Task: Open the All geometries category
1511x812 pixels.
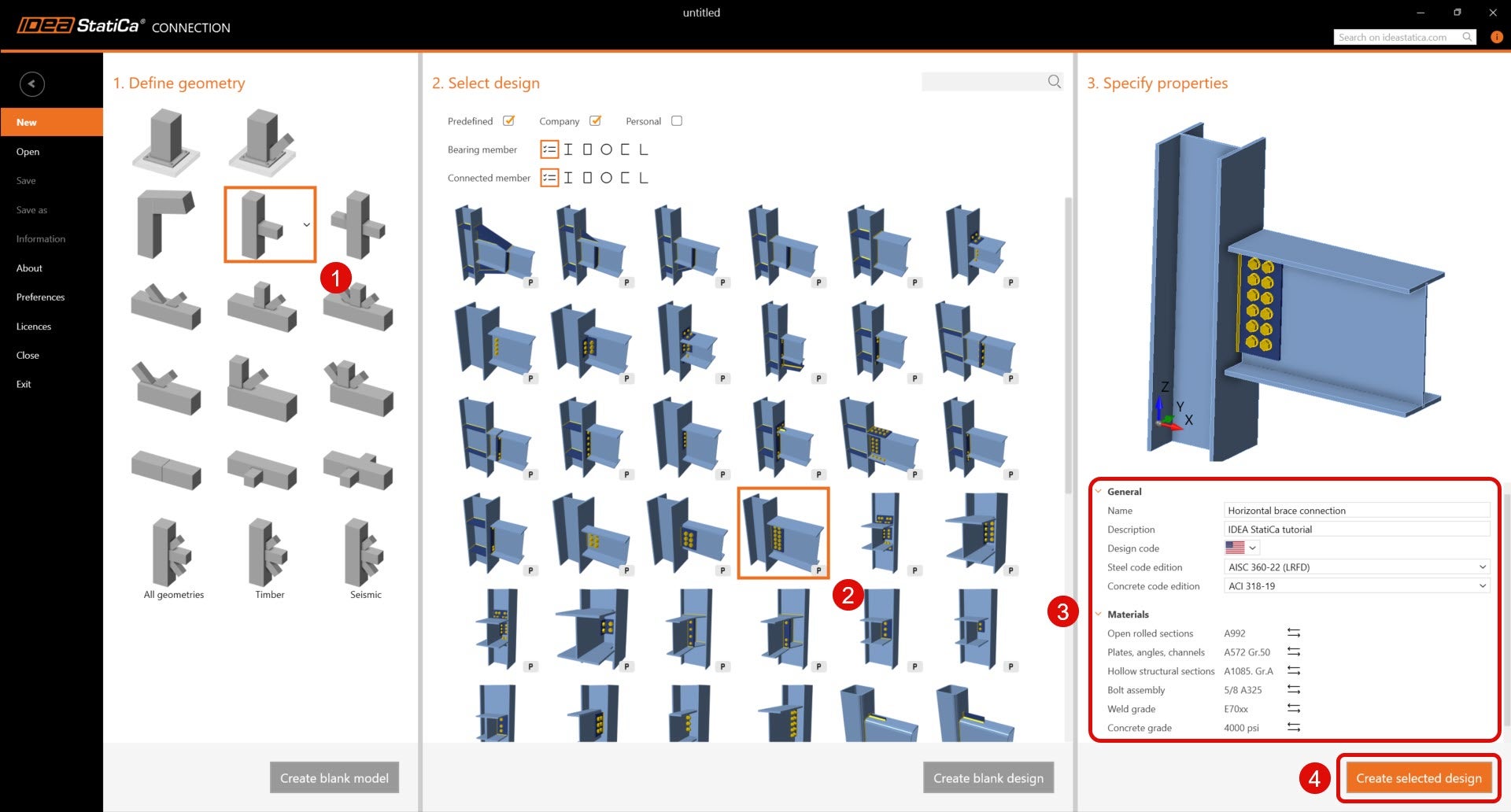Action: pos(174,559)
